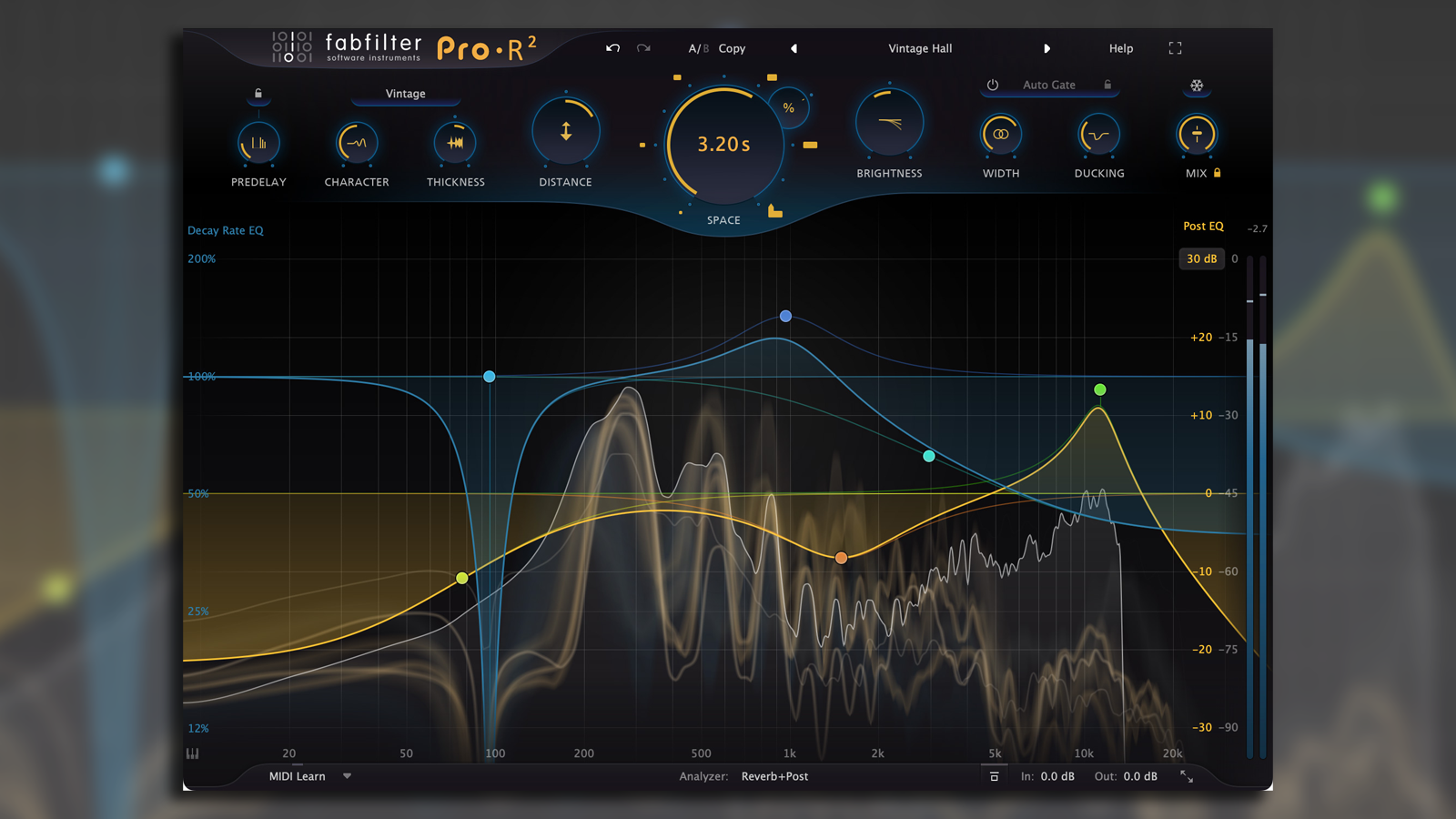Viewport: 1456px width, 819px height.
Task: Click the Thickness knob
Action: click(x=455, y=143)
